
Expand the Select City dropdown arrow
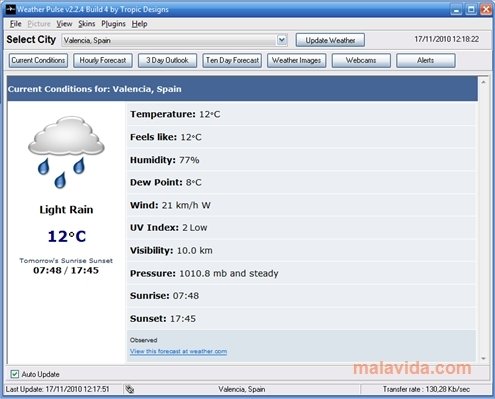[x=282, y=40]
